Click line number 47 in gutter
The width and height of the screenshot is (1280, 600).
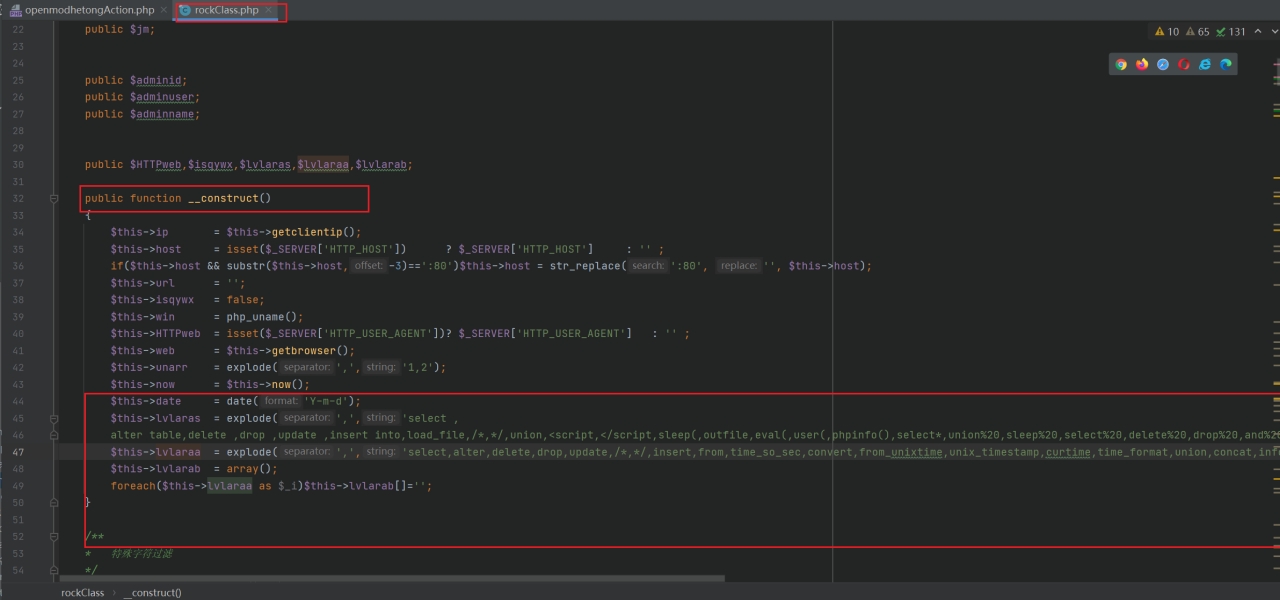pyautogui.click(x=19, y=452)
